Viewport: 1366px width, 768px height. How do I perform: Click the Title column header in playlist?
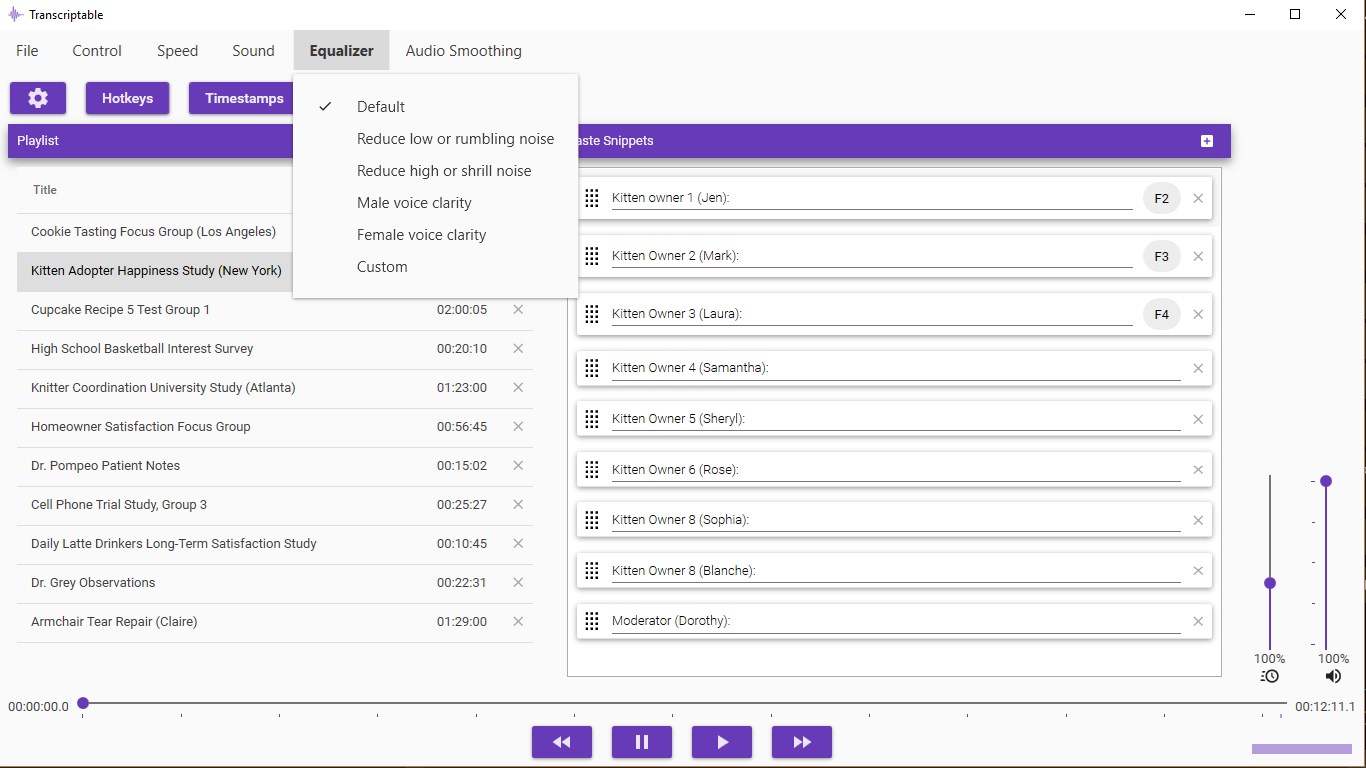point(45,190)
